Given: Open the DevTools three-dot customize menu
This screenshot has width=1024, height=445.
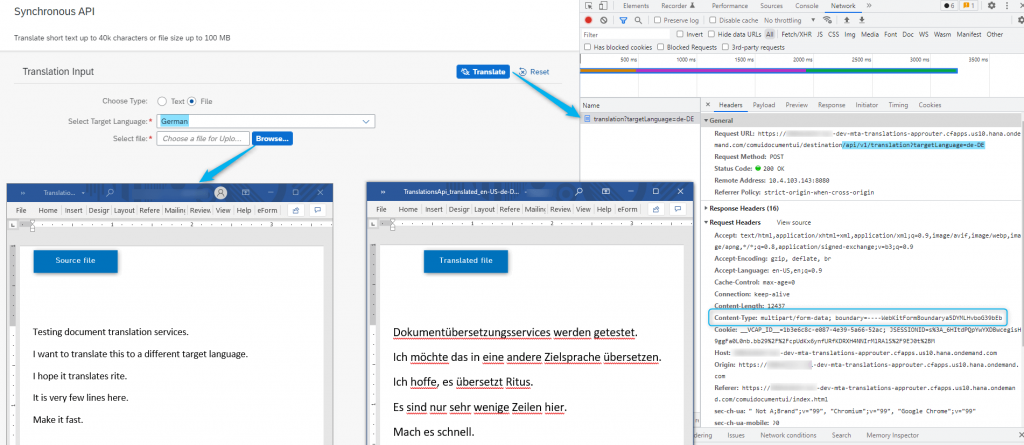Looking at the screenshot, I should pos(1005,6).
